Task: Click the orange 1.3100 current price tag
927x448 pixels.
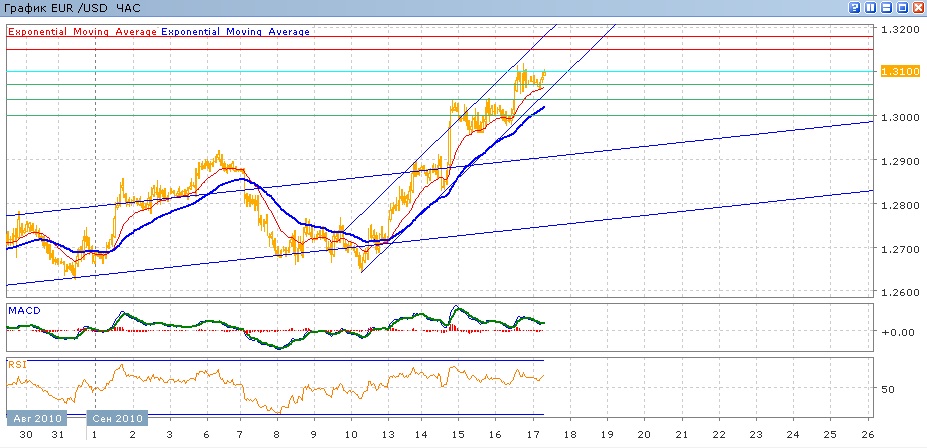Action: click(894, 72)
